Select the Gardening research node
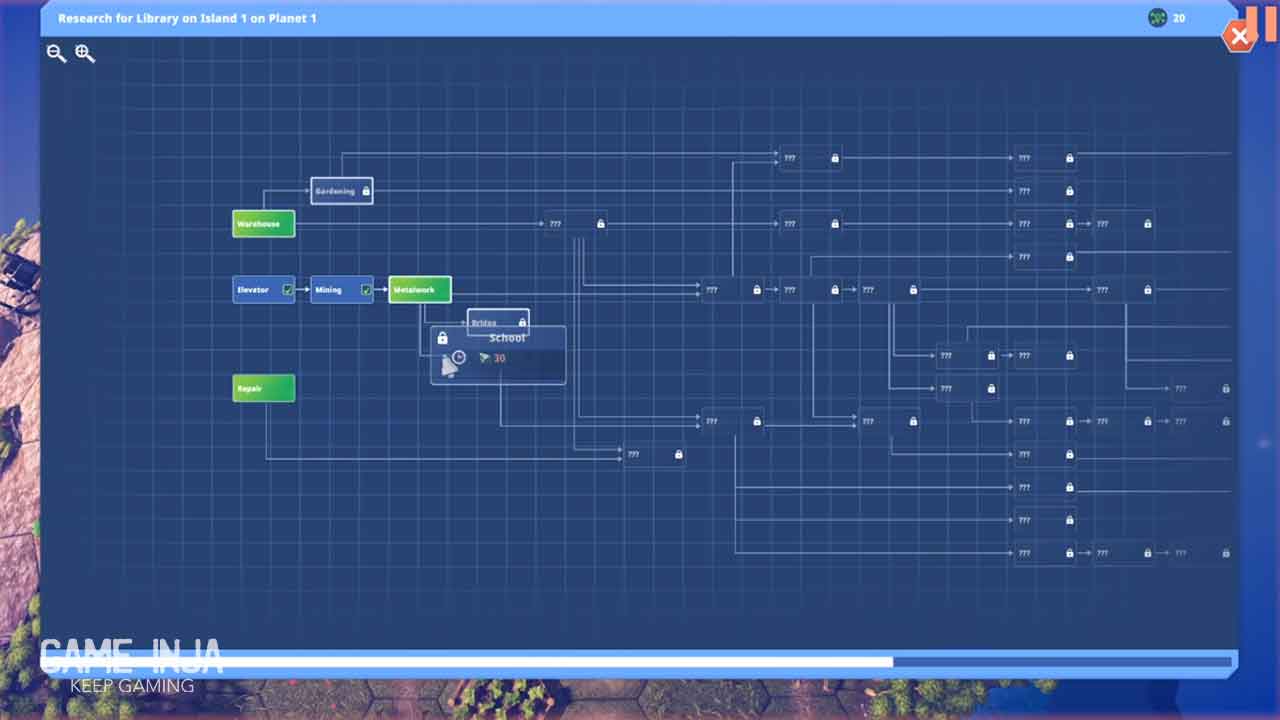Viewport: 1280px width, 720px height. pos(336,191)
